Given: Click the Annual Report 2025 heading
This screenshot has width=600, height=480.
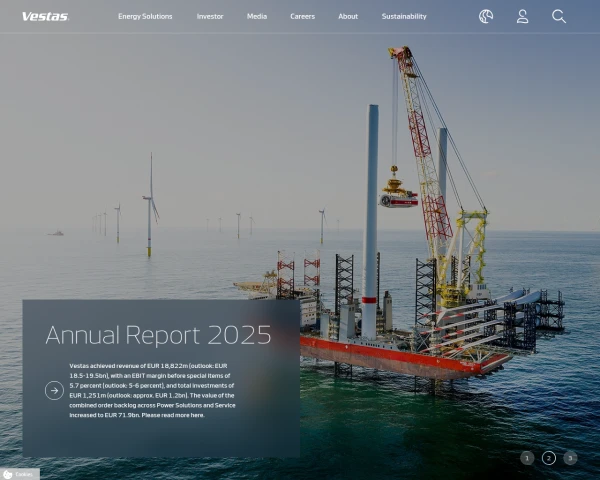Looking at the screenshot, I should [158, 335].
